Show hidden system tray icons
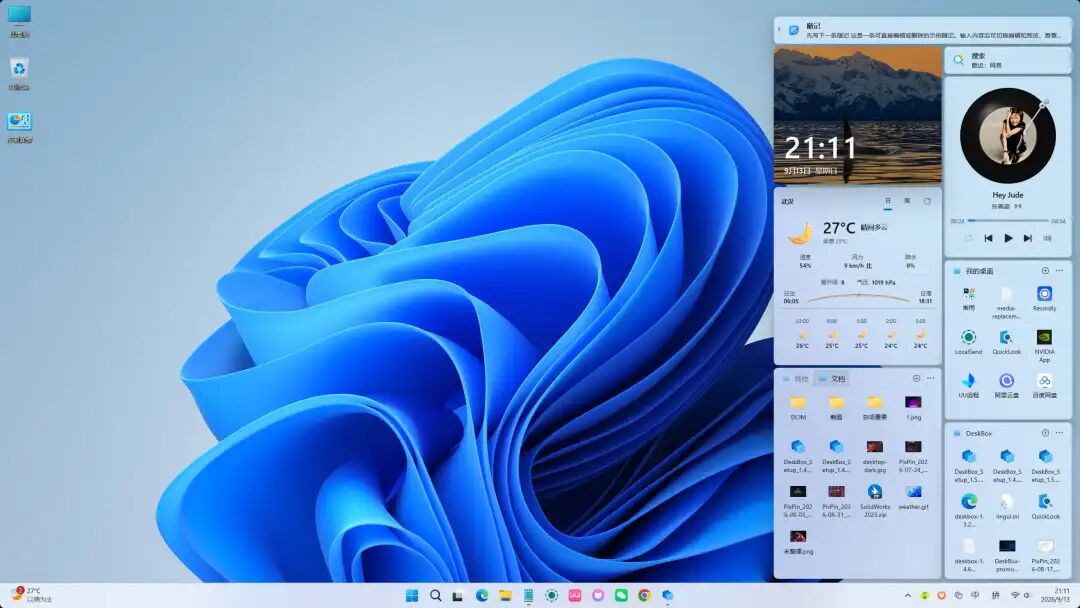 pos(908,596)
